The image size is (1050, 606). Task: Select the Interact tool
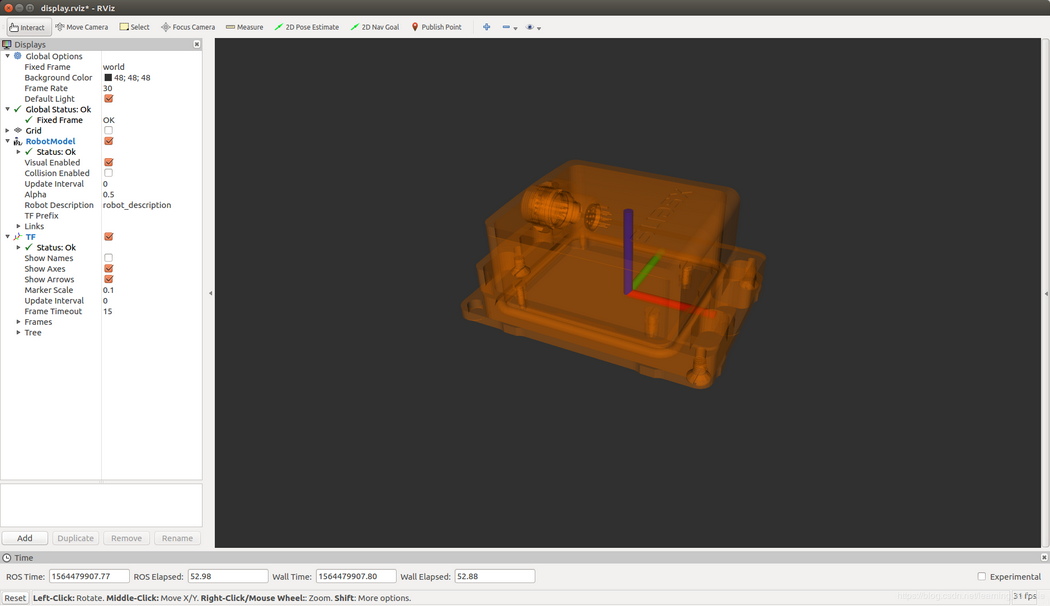coord(27,27)
